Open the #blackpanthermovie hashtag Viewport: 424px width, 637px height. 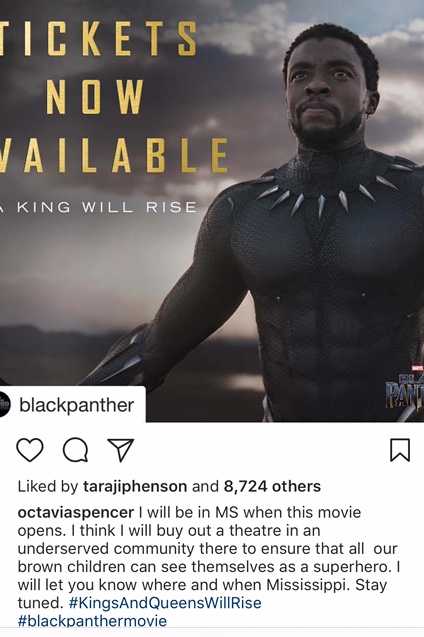point(92,620)
